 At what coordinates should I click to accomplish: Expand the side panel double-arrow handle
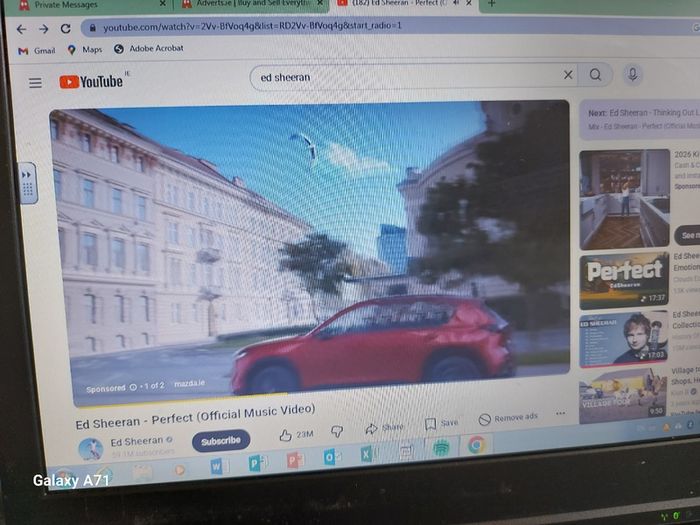point(27,183)
